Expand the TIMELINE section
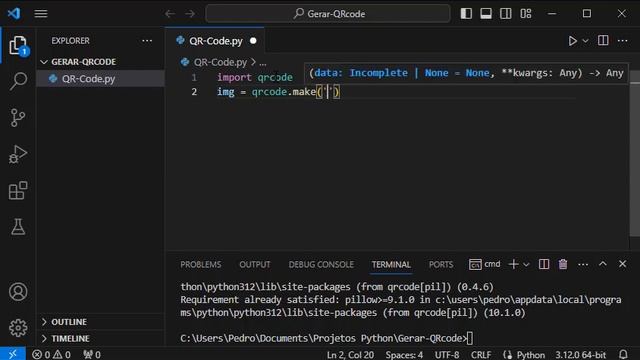Viewport: 640px width, 360px height. (x=100, y=338)
